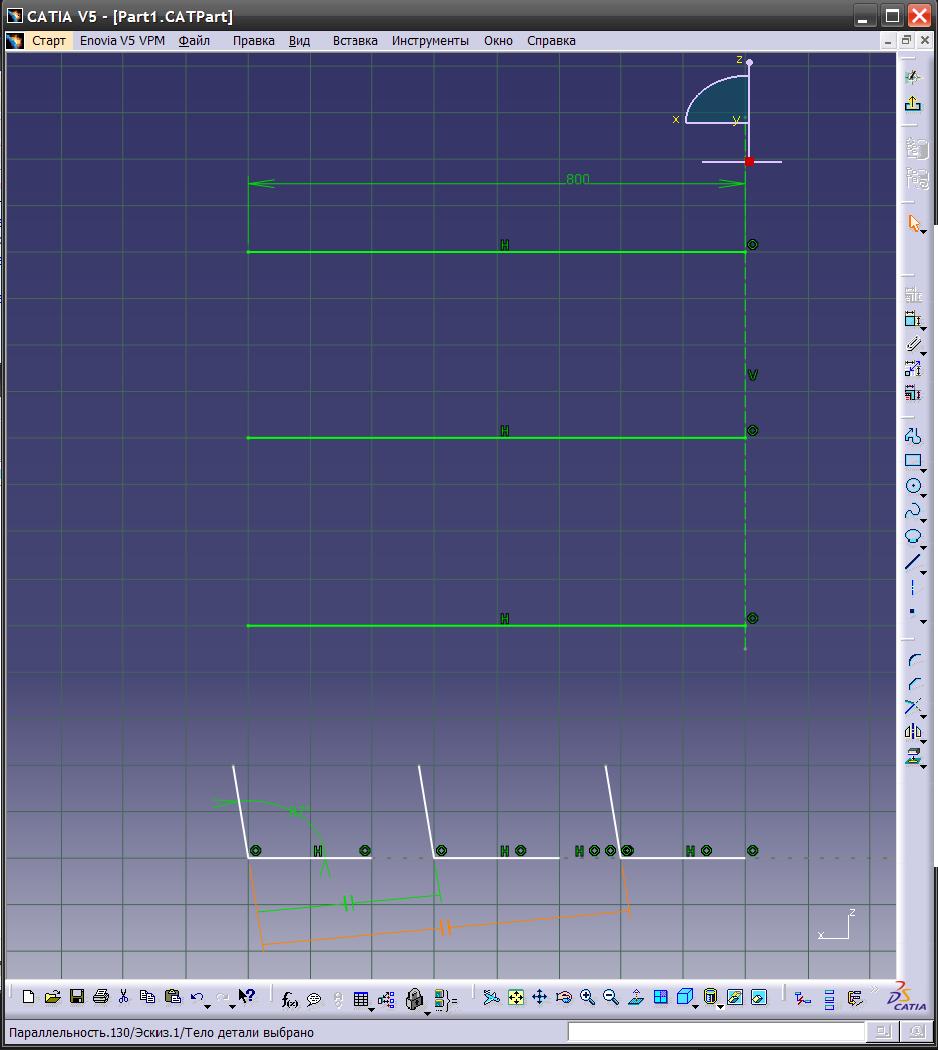The image size is (938, 1050).
Task: Activate the Pan tool
Action: (x=540, y=998)
